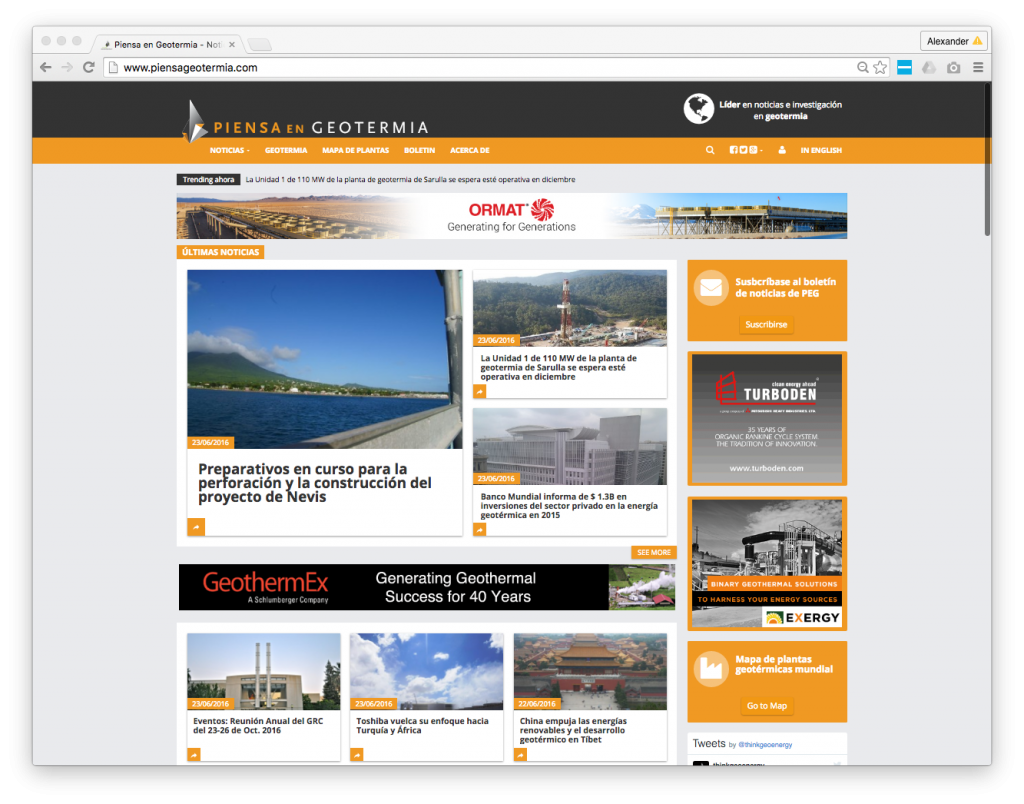Click the Nevis coastline article image
The width and height of the screenshot is (1024, 804).
click(x=325, y=359)
